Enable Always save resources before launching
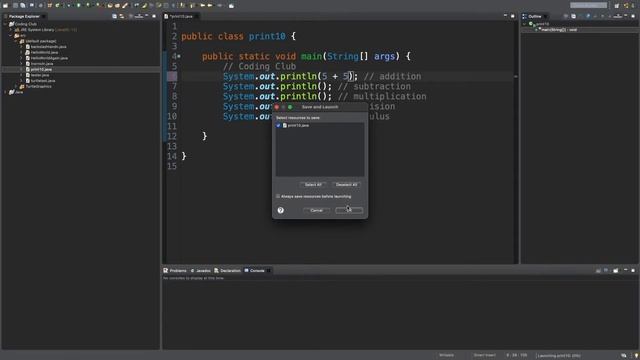 pos(278,197)
